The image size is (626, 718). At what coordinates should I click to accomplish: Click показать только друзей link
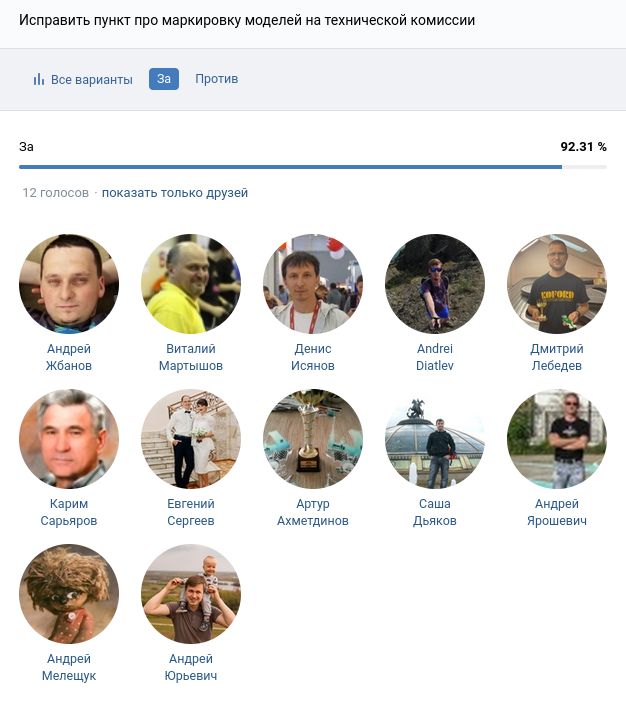pyautogui.click(x=174, y=193)
